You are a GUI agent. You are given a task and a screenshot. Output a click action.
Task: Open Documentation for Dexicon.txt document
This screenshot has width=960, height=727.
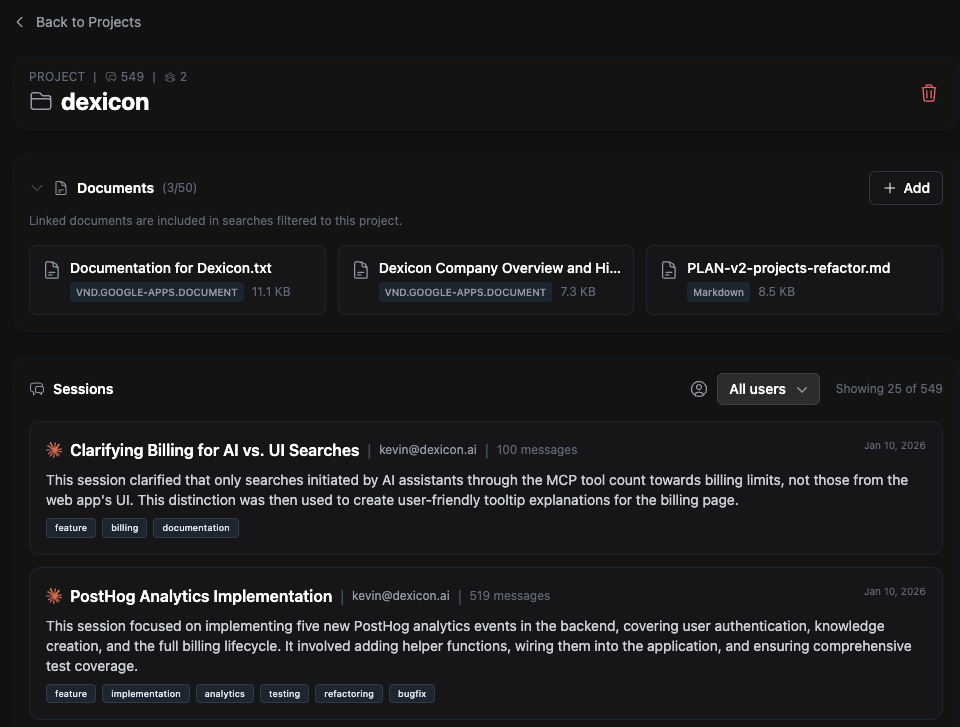(x=171, y=268)
